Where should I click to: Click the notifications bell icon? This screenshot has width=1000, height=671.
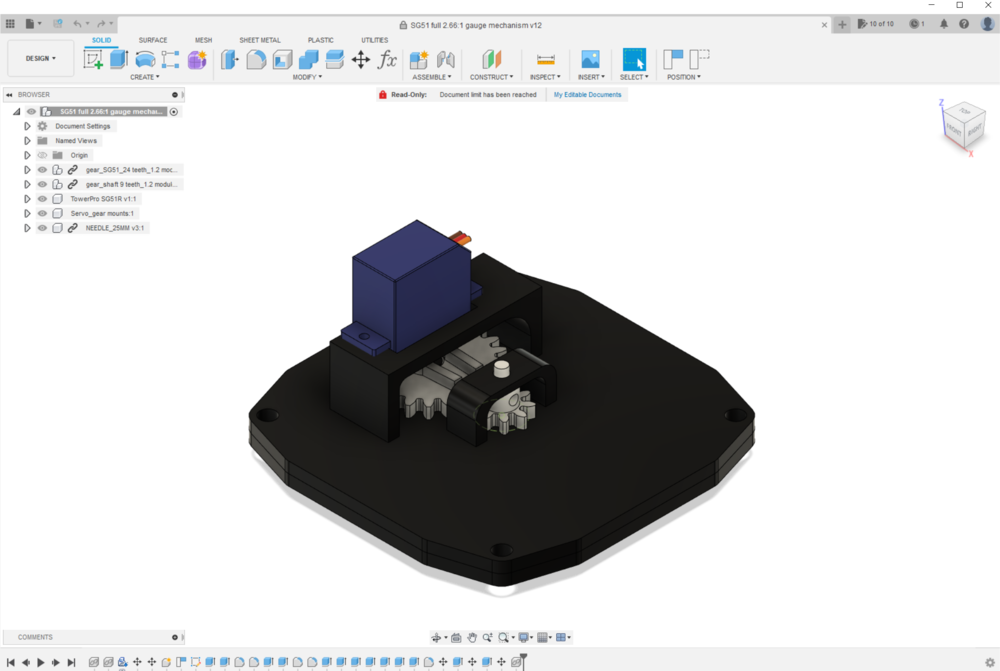coord(944,24)
